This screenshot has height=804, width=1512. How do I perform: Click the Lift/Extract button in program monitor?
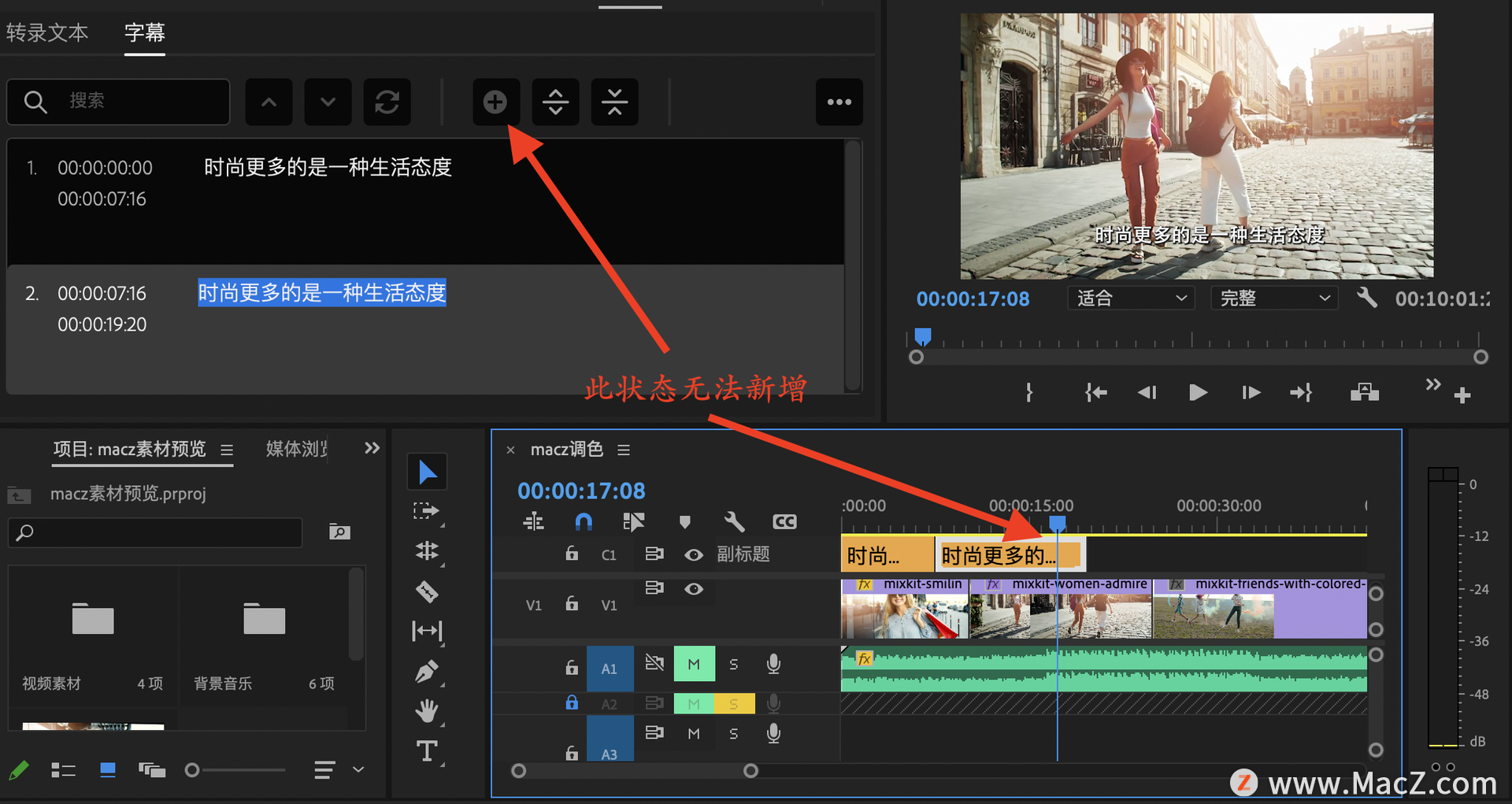[1364, 392]
